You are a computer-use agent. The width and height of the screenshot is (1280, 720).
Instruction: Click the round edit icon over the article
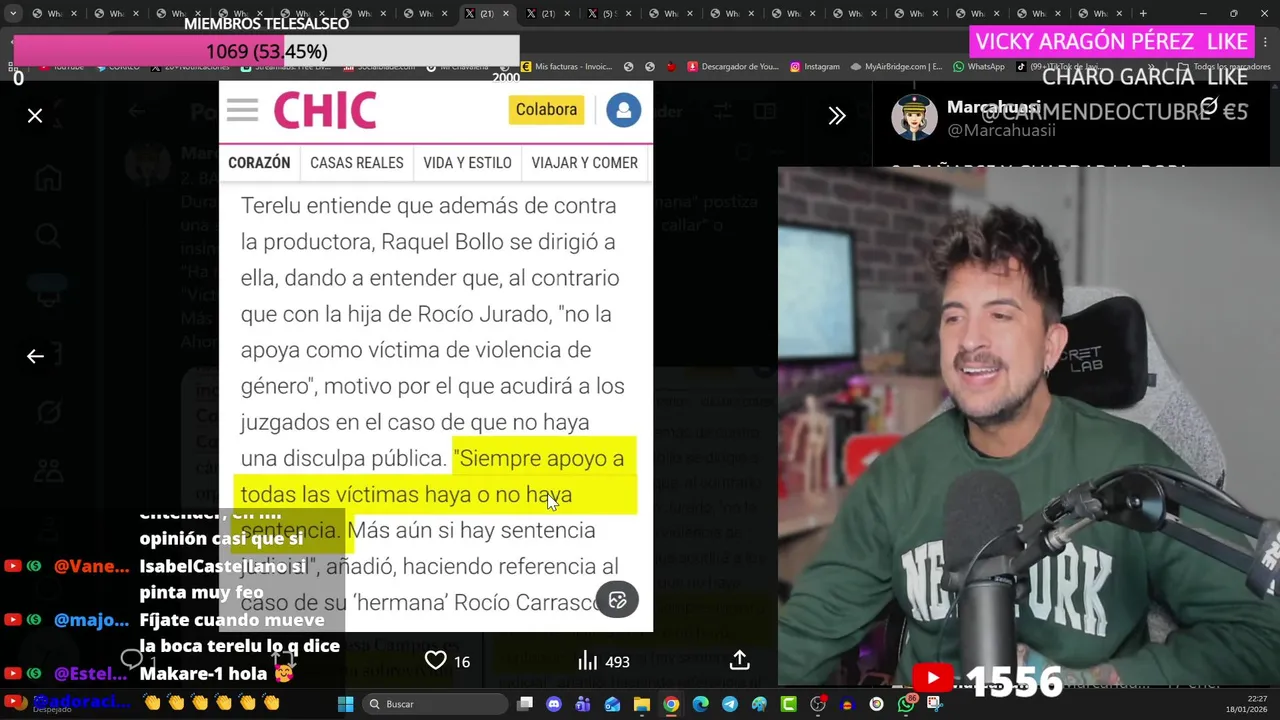click(x=617, y=600)
